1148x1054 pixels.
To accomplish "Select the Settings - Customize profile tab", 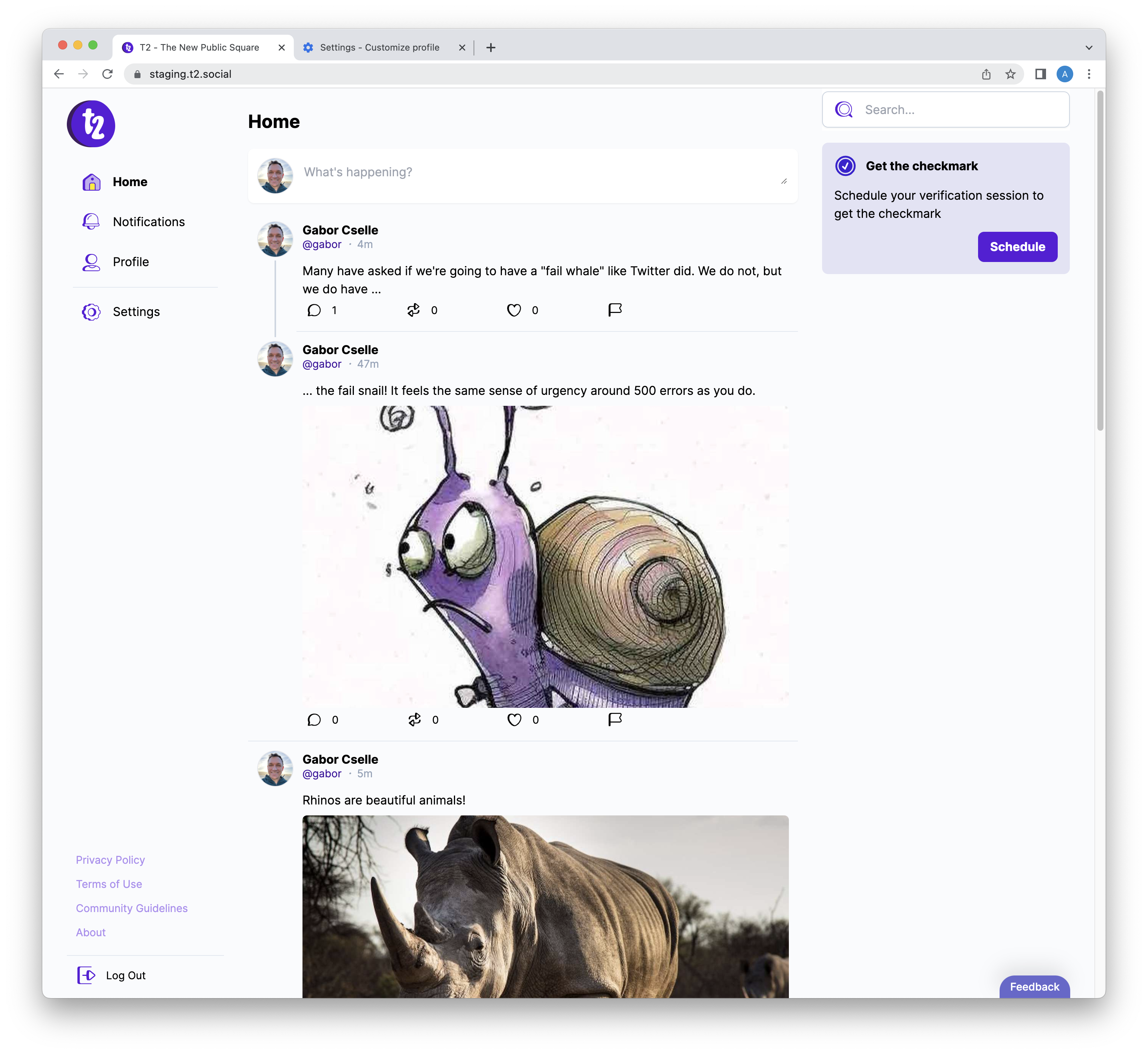I will [x=380, y=47].
